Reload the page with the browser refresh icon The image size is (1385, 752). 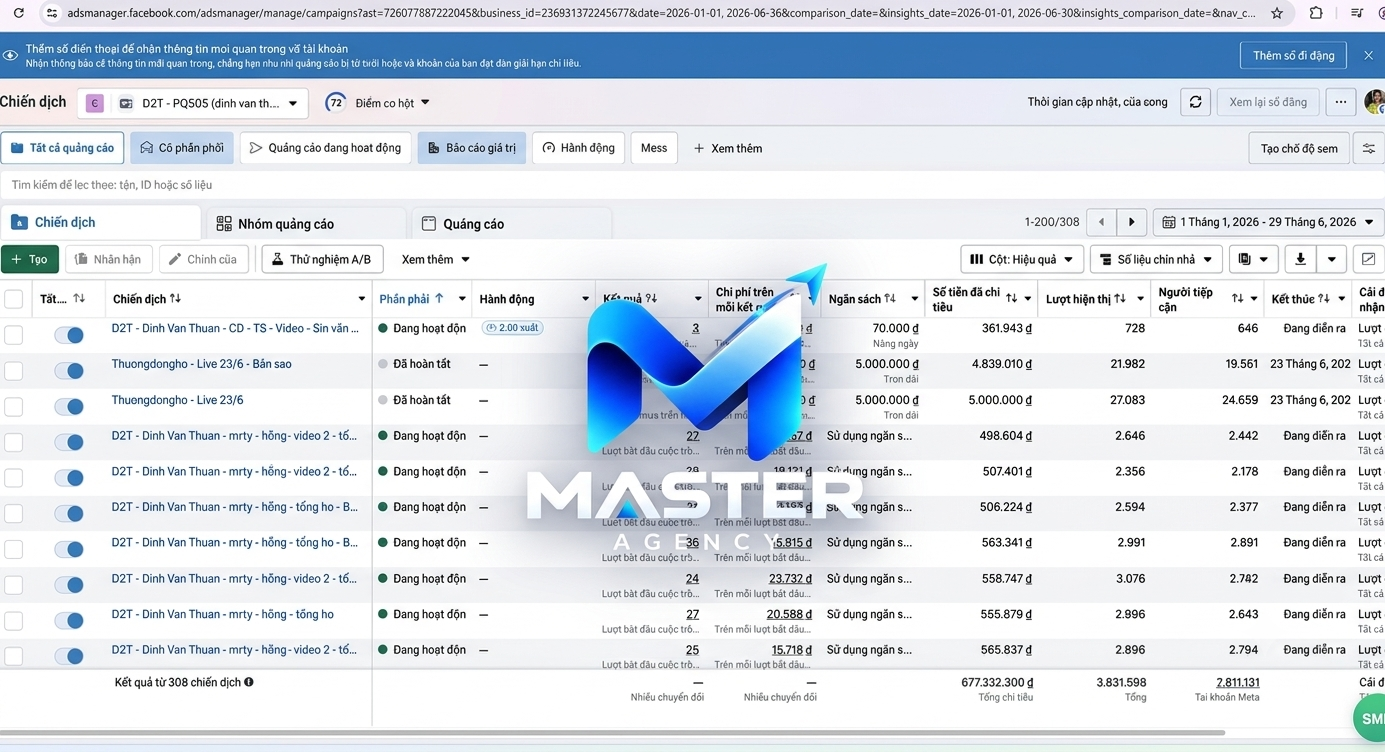(x=18, y=13)
